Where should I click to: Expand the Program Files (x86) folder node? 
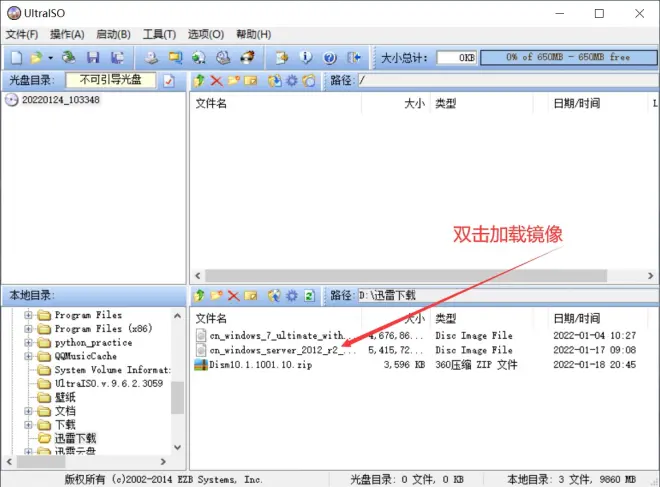coord(28,329)
